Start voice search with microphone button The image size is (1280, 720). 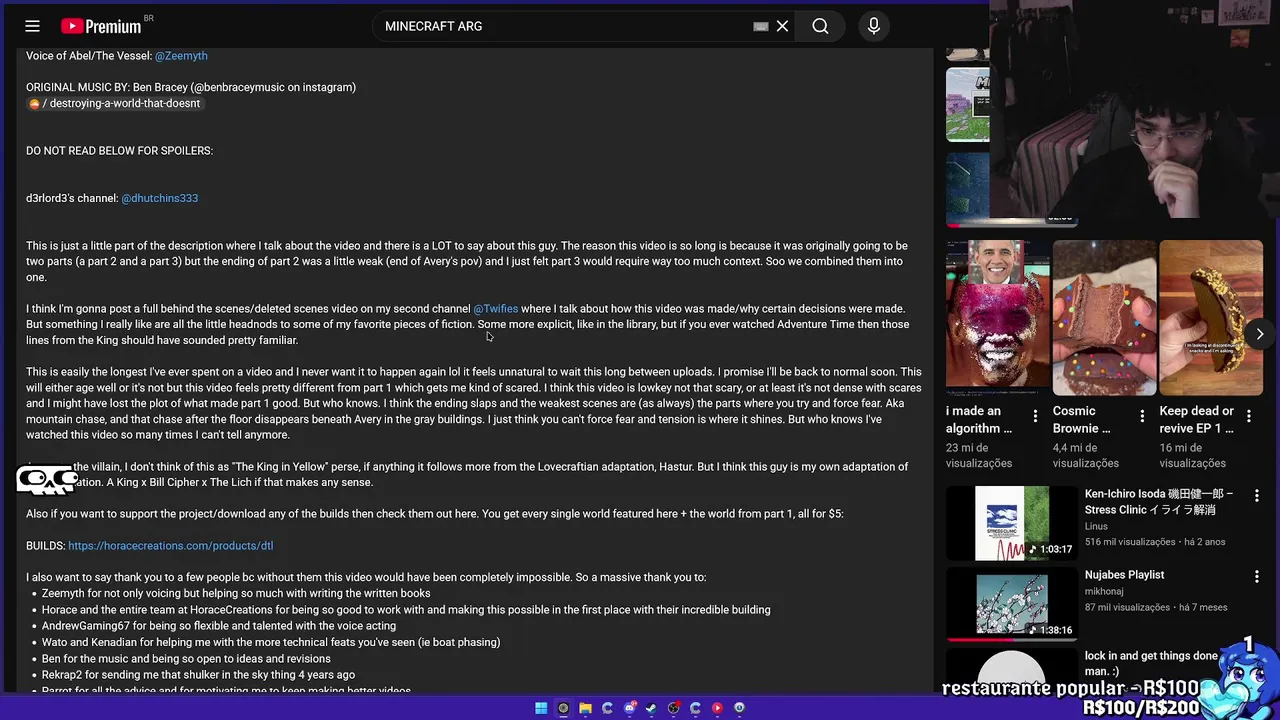tap(874, 26)
